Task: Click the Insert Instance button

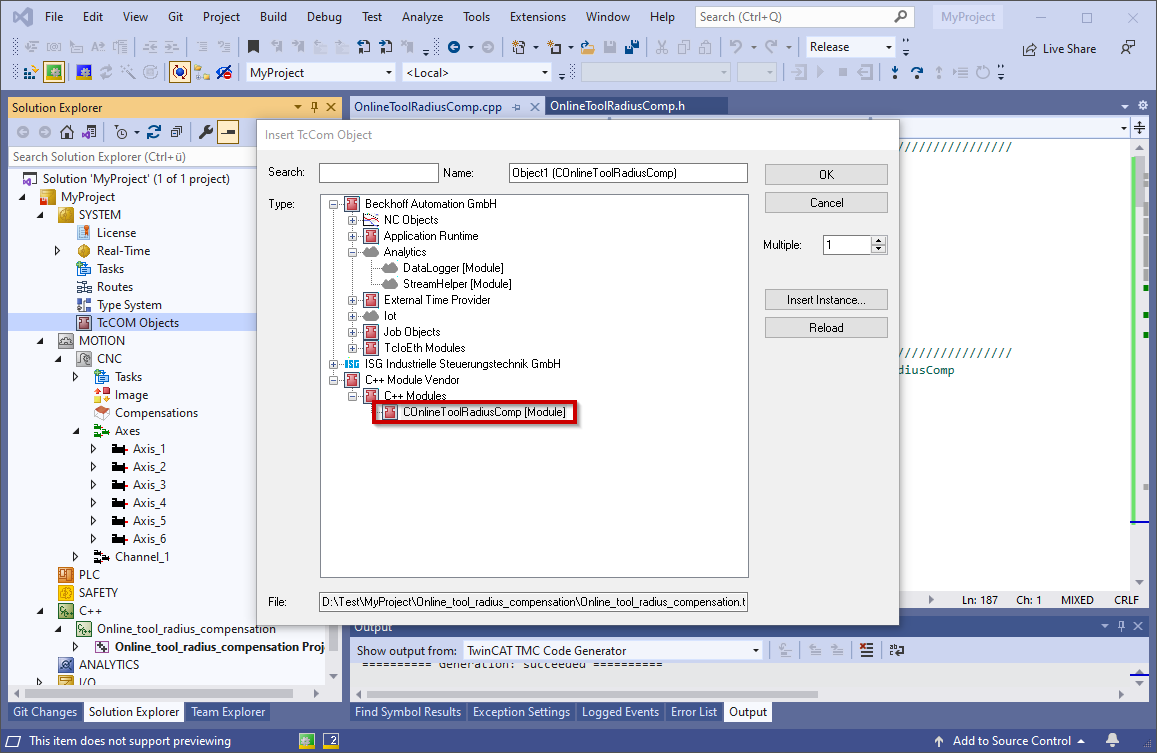Action: (826, 299)
